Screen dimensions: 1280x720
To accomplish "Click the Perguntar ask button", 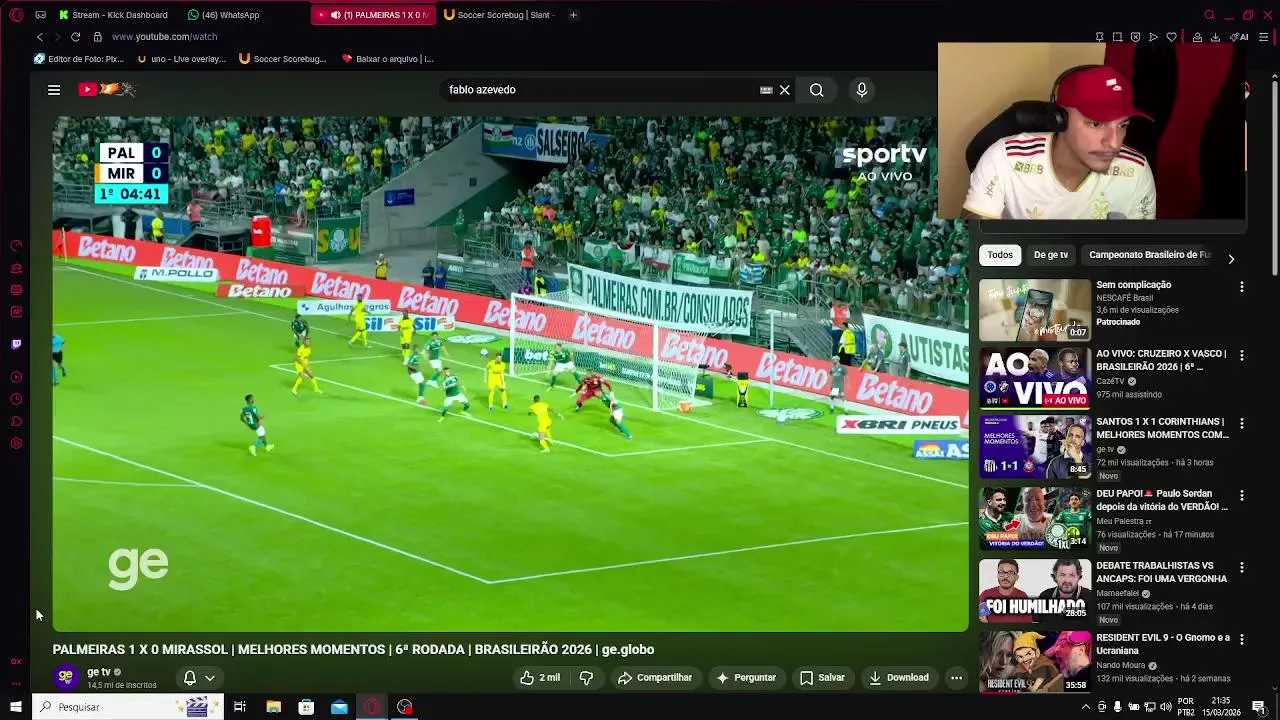I will point(746,678).
